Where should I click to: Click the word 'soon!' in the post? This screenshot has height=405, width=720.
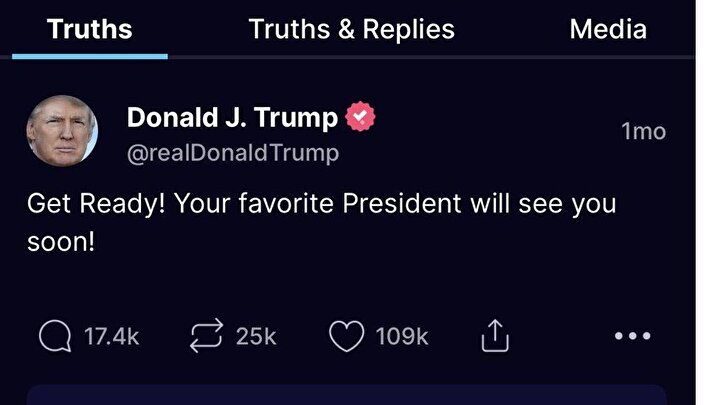(60, 243)
